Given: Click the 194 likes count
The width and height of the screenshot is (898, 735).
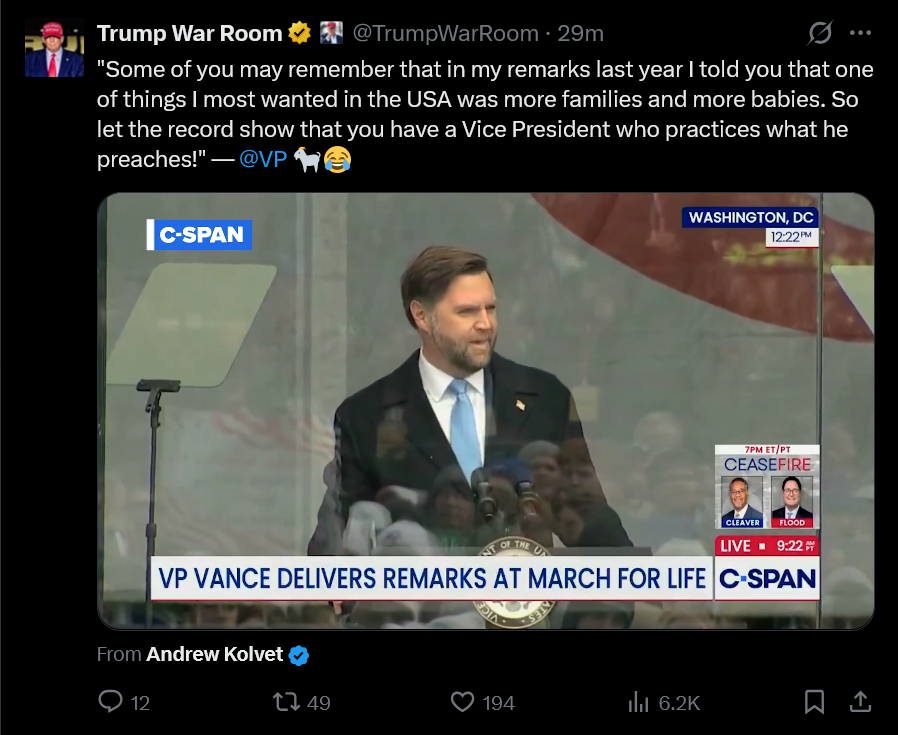Looking at the screenshot, I should coord(498,703).
